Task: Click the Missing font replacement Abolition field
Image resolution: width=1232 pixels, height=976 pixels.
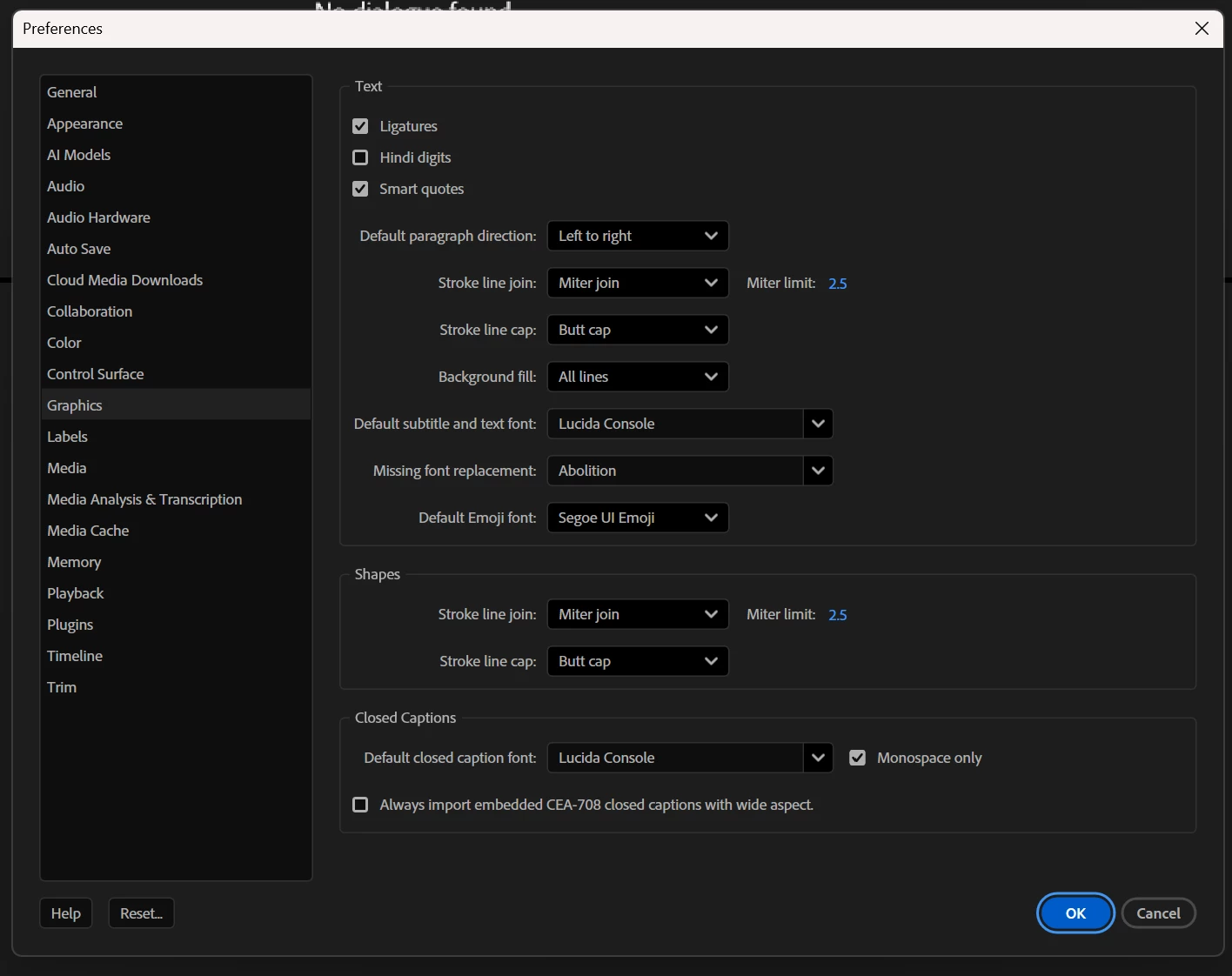Action: tap(675, 471)
